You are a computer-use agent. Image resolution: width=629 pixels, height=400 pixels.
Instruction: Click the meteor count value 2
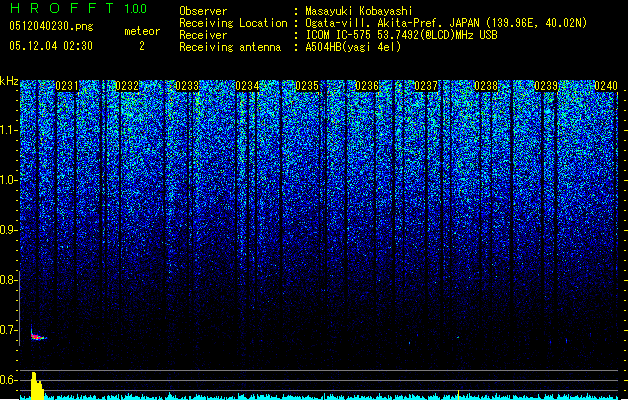click(x=142, y=46)
